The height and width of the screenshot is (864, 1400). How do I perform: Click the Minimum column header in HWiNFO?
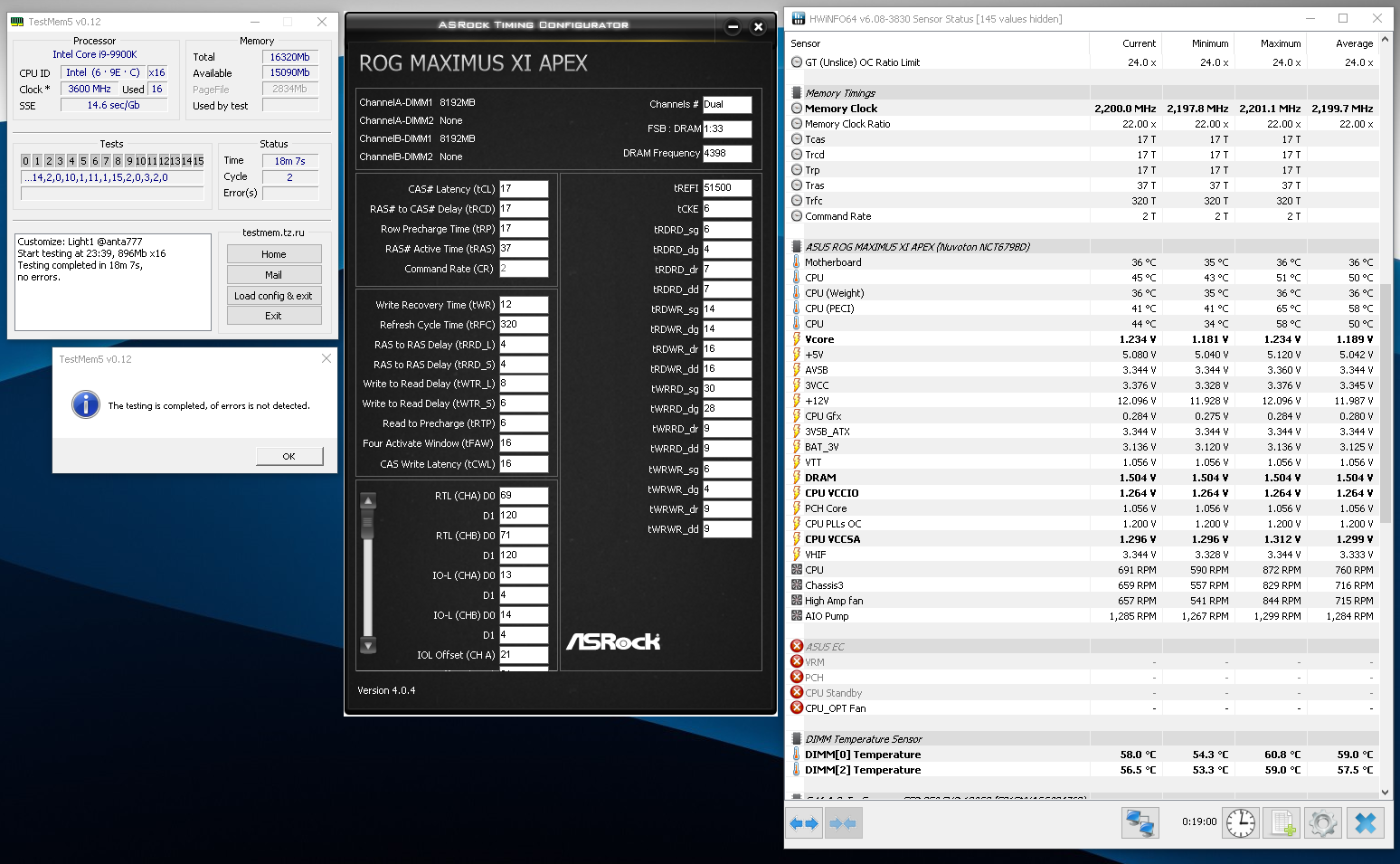click(x=1197, y=43)
